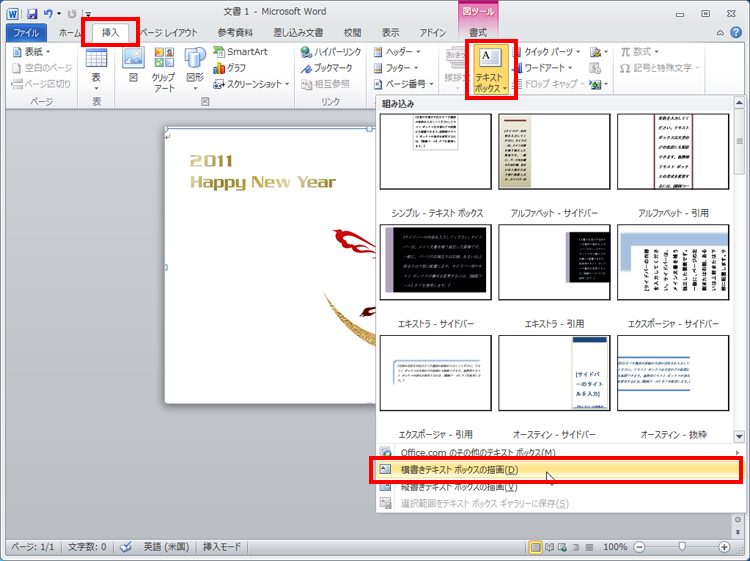Click gallery scrollbar up arrow
The height and width of the screenshot is (561, 750).
tap(739, 103)
